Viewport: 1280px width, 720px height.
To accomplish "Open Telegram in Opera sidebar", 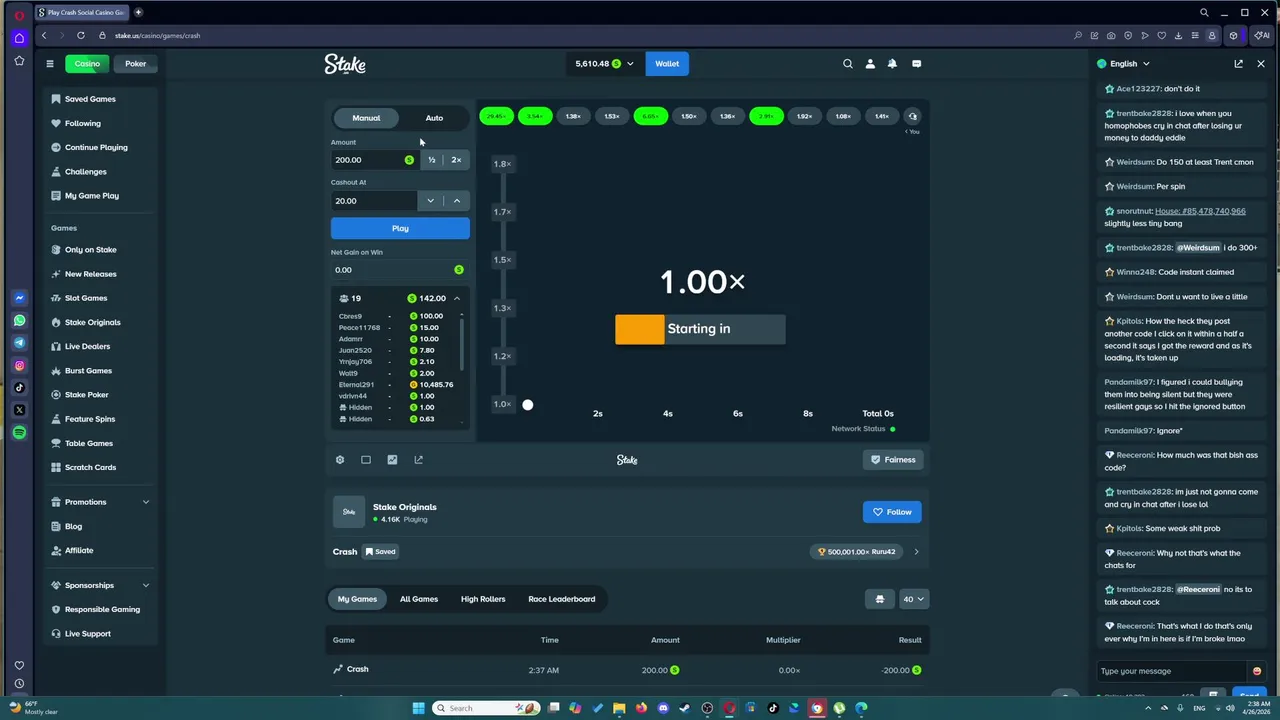I will click(x=19, y=343).
